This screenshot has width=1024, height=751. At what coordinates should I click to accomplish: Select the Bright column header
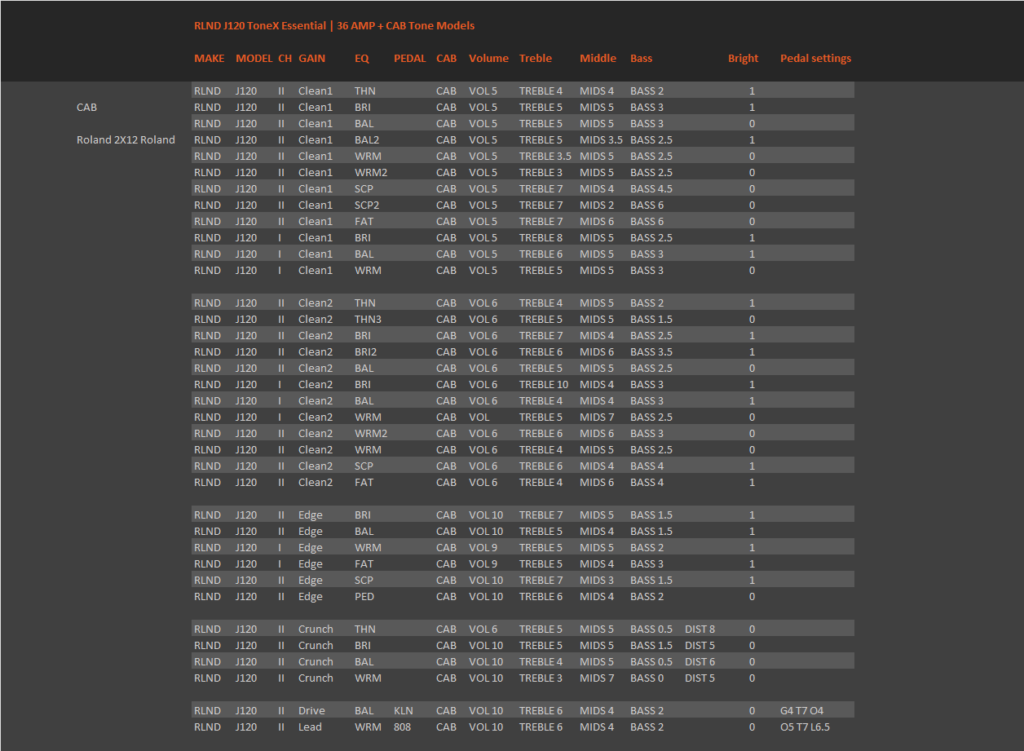[x=743, y=59]
